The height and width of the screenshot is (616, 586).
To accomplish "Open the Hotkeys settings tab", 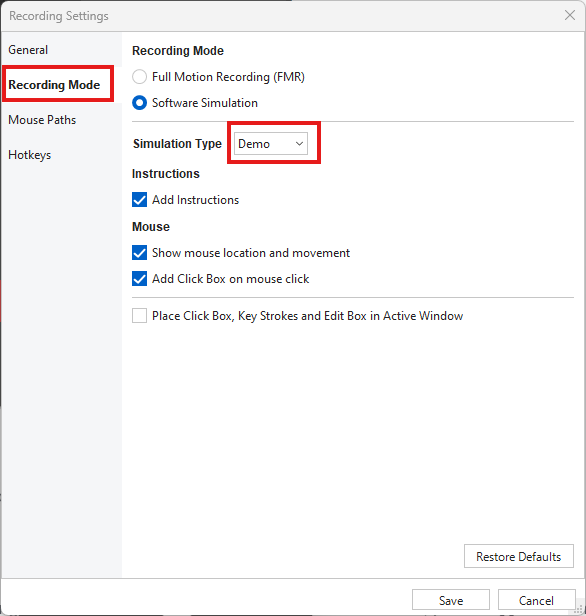I will [29, 155].
